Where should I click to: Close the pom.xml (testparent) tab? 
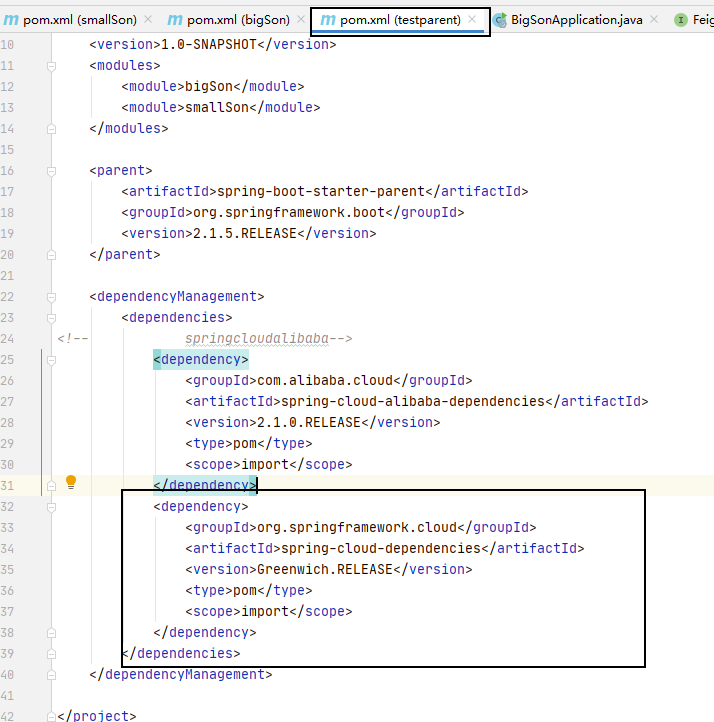click(x=472, y=19)
